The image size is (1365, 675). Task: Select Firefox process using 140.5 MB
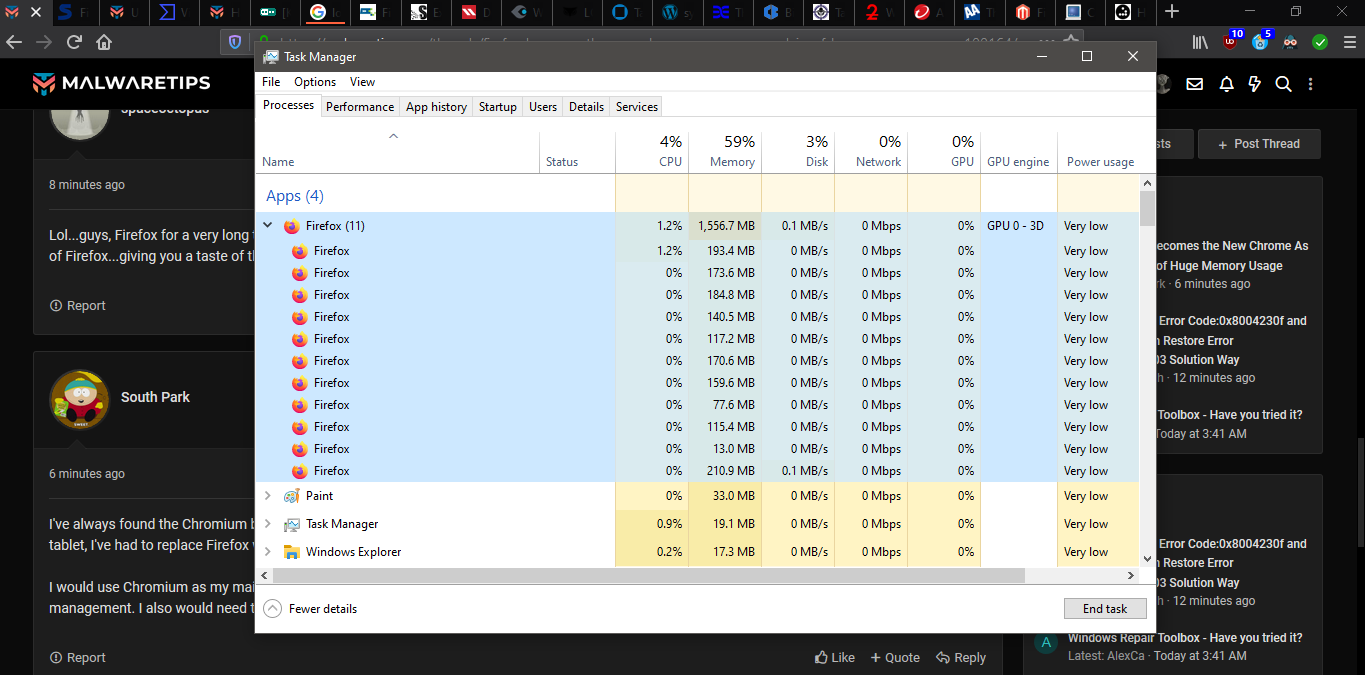point(697,317)
